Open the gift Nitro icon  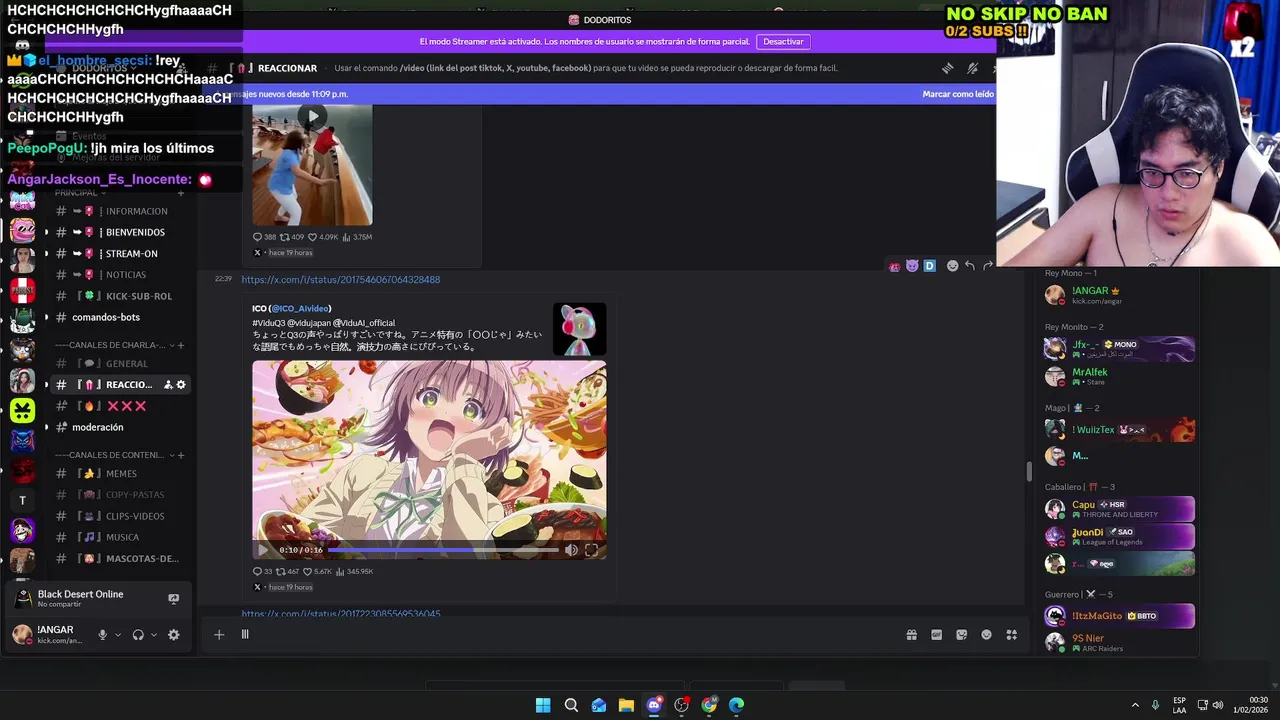[x=912, y=634]
